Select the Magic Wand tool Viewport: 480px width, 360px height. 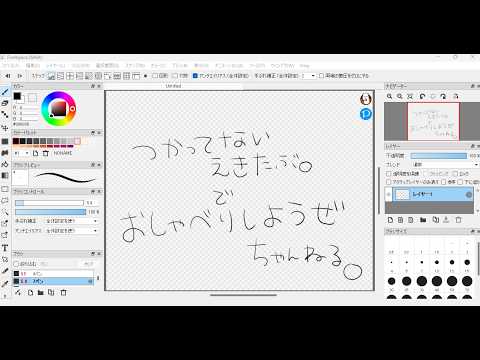(5, 212)
